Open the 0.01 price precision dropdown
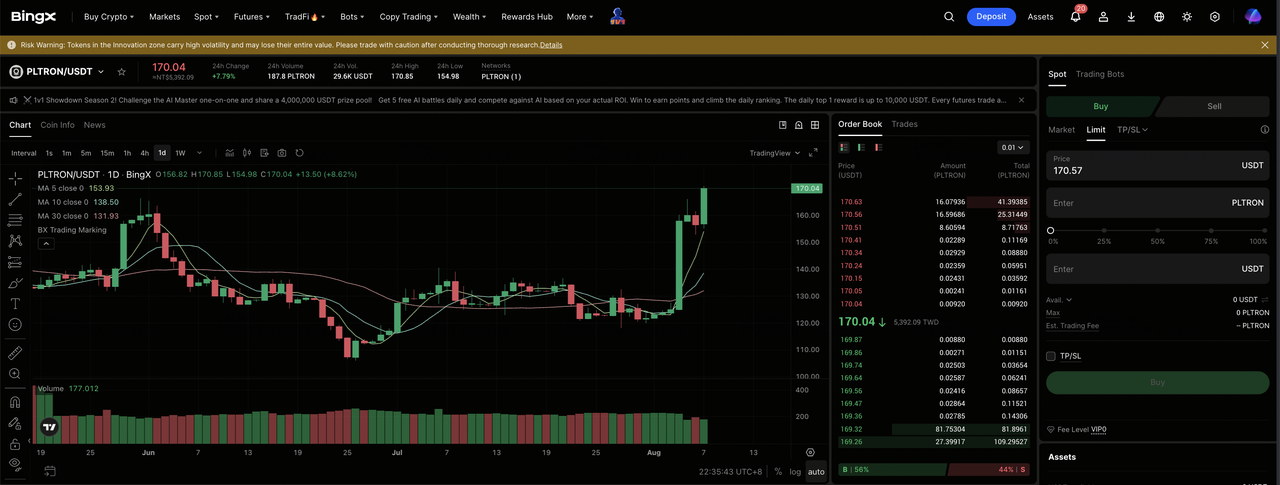This screenshot has width=1280, height=485. [x=1013, y=147]
